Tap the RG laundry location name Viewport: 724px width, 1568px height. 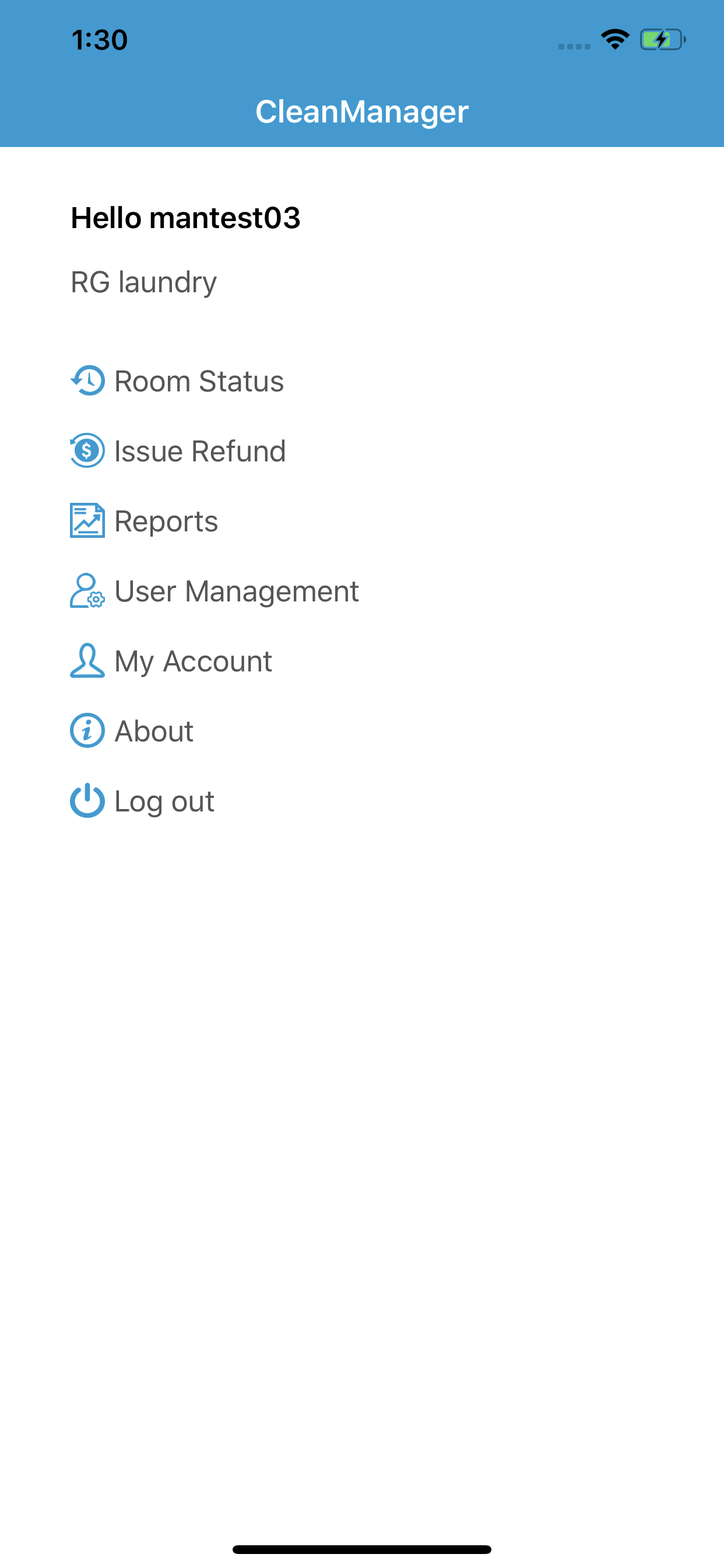tap(143, 282)
